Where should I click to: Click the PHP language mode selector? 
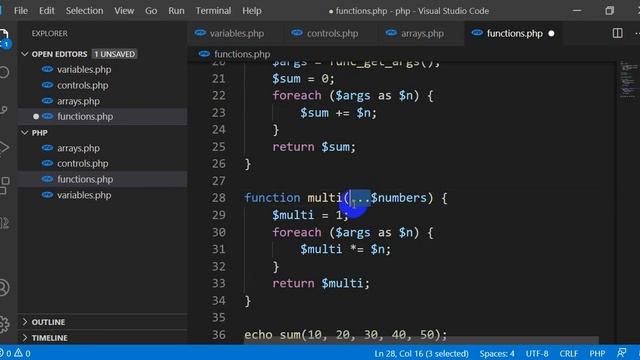point(597,353)
